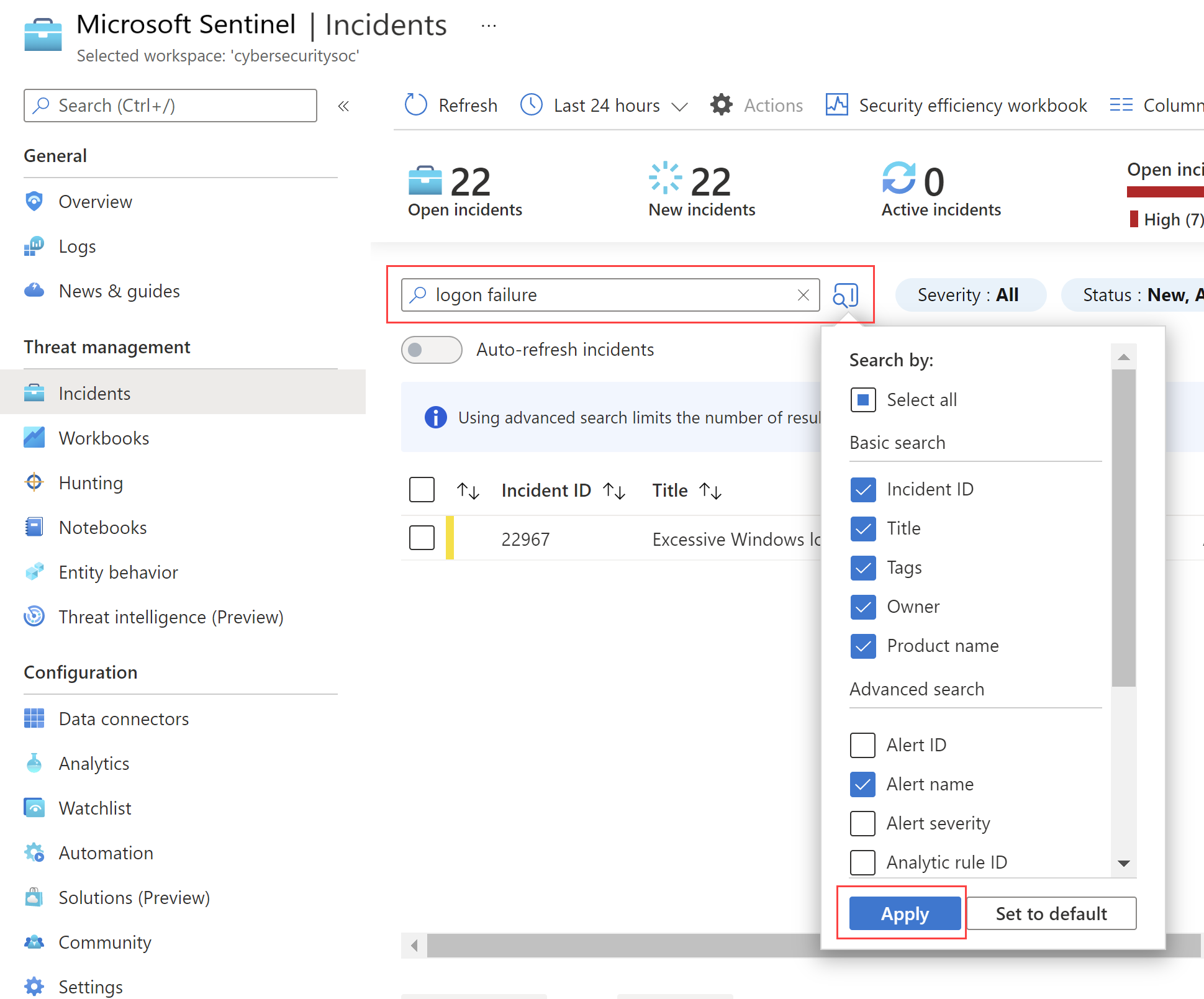Viewport: 1204px width, 999px height.
Task: Click the Apply button
Action: pos(904,913)
